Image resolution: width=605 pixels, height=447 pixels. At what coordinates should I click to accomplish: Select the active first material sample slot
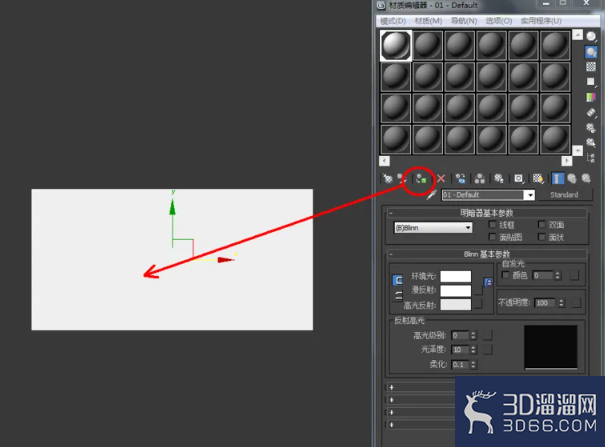click(x=395, y=46)
